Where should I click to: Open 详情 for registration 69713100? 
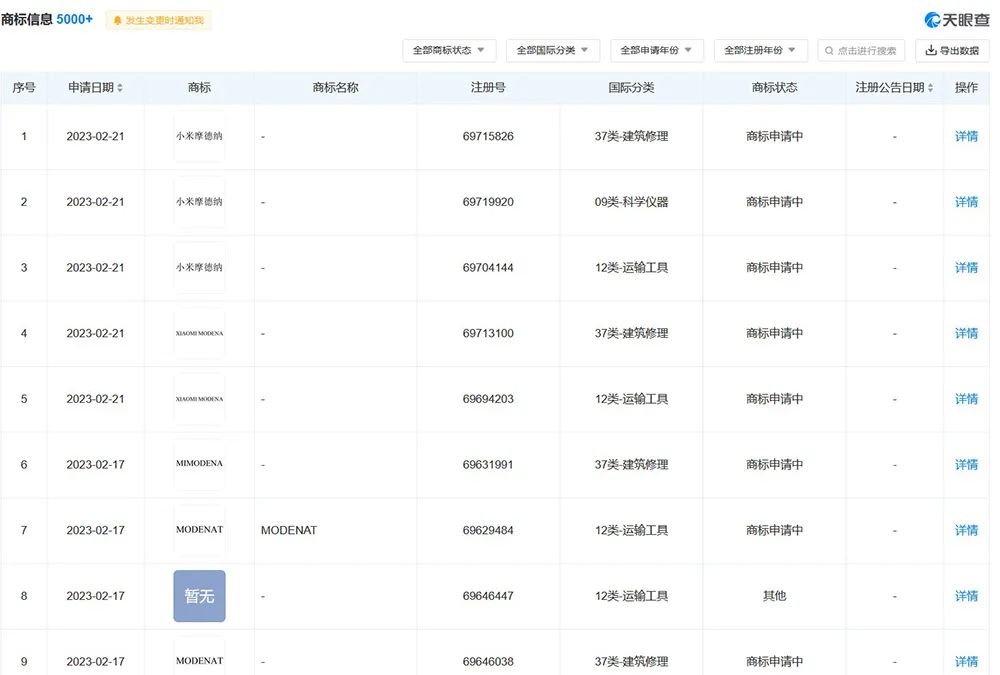coord(966,333)
